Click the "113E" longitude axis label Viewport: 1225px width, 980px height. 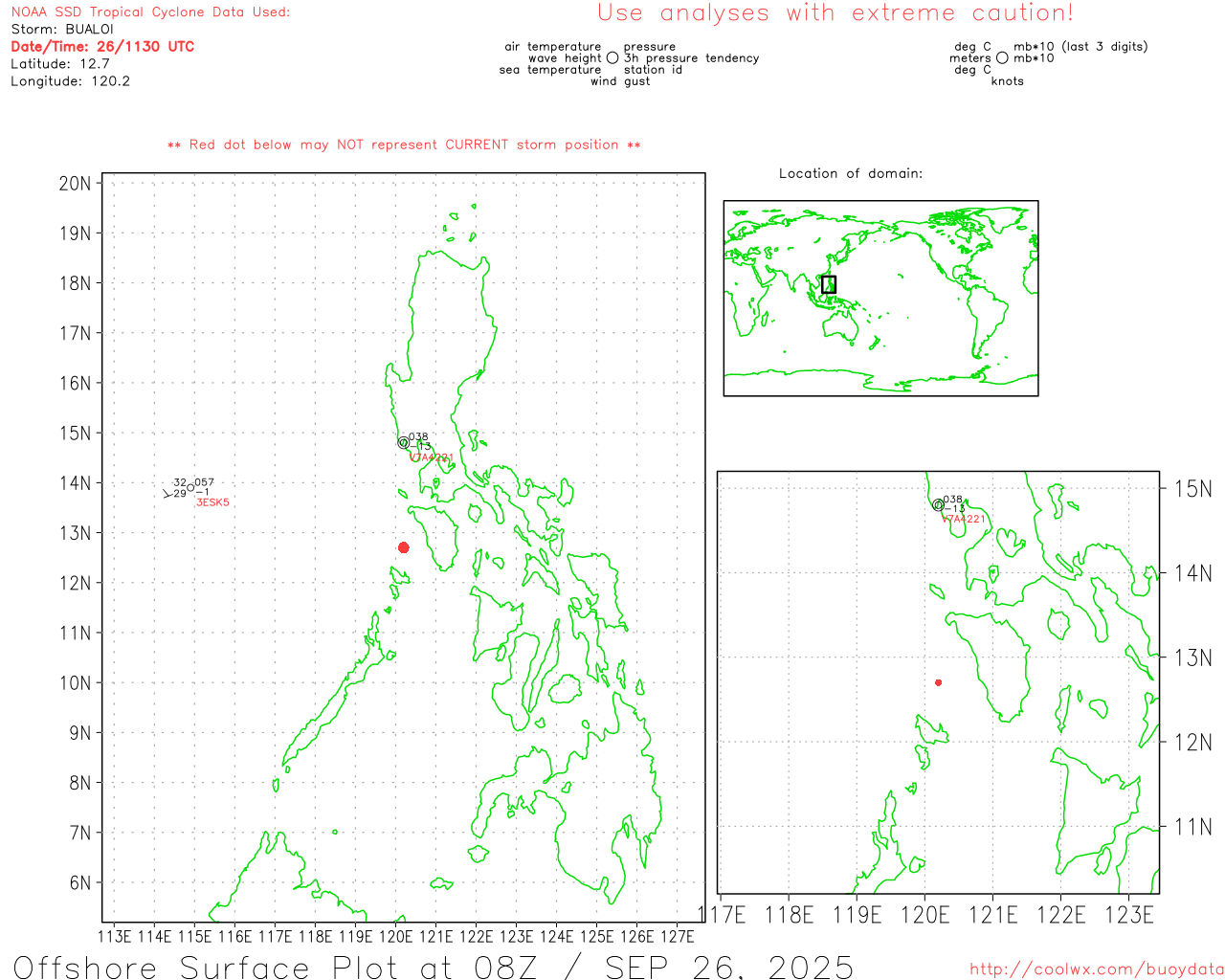coord(115,936)
